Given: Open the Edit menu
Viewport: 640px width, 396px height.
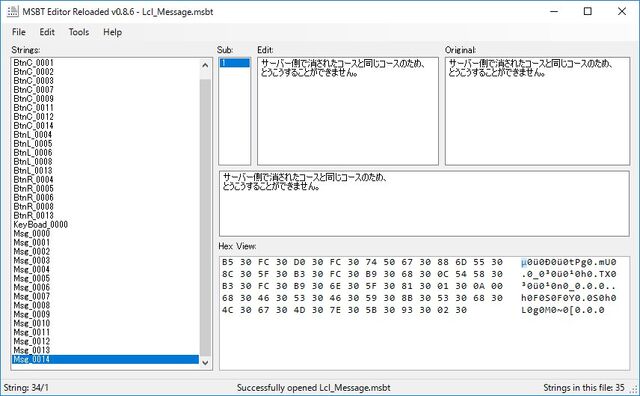Looking at the screenshot, I should pos(47,32).
